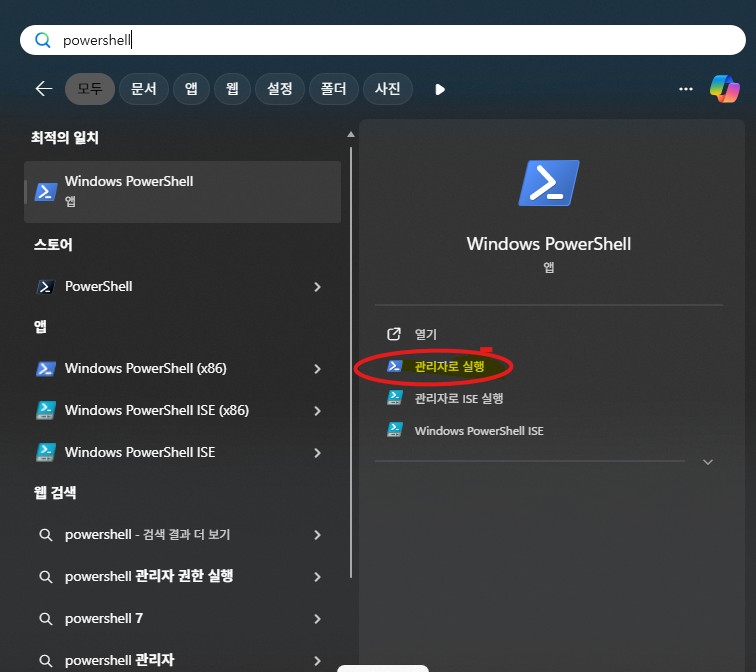
Task: Expand the Windows PowerShell (x86) chevron
Action: (317, 369)
